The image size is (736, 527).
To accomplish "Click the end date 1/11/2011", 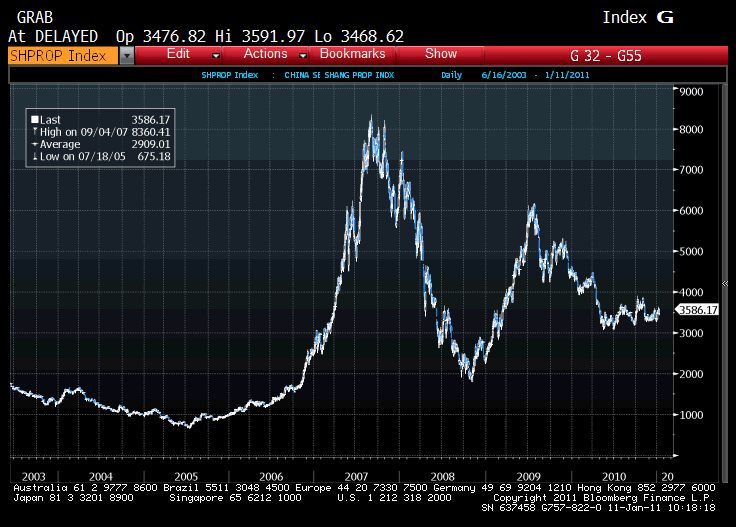I will pos(567,75).
